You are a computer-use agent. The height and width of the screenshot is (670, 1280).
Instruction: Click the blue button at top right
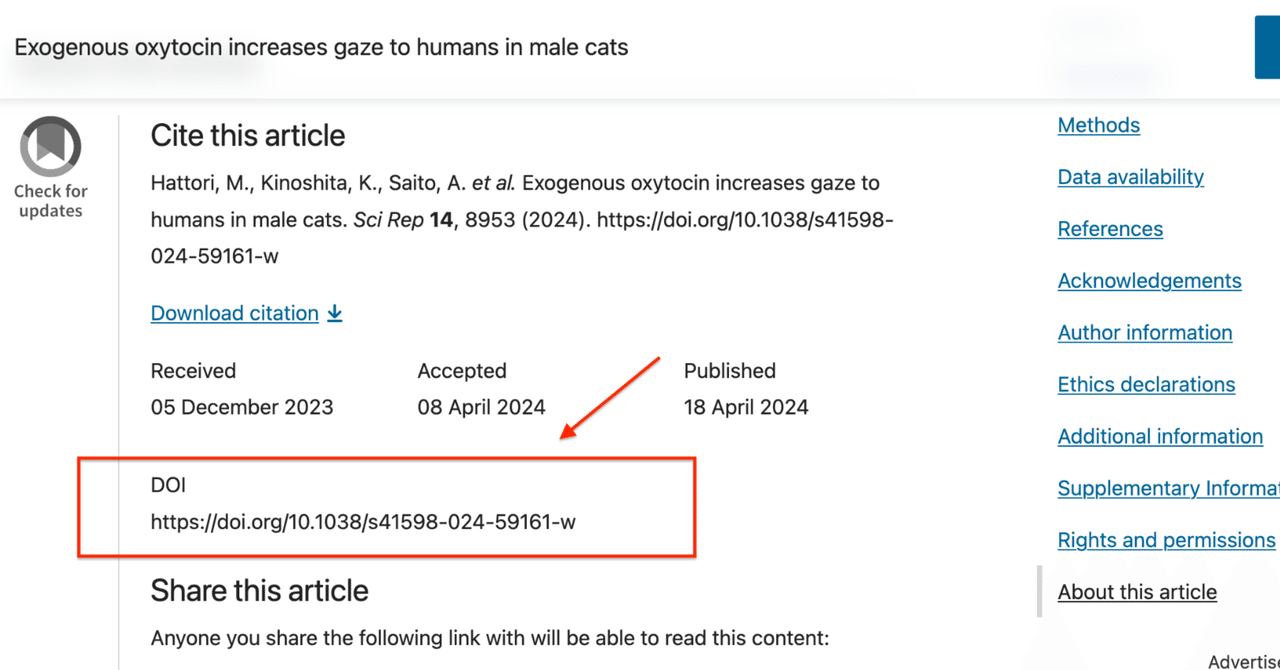(1267, 47)
